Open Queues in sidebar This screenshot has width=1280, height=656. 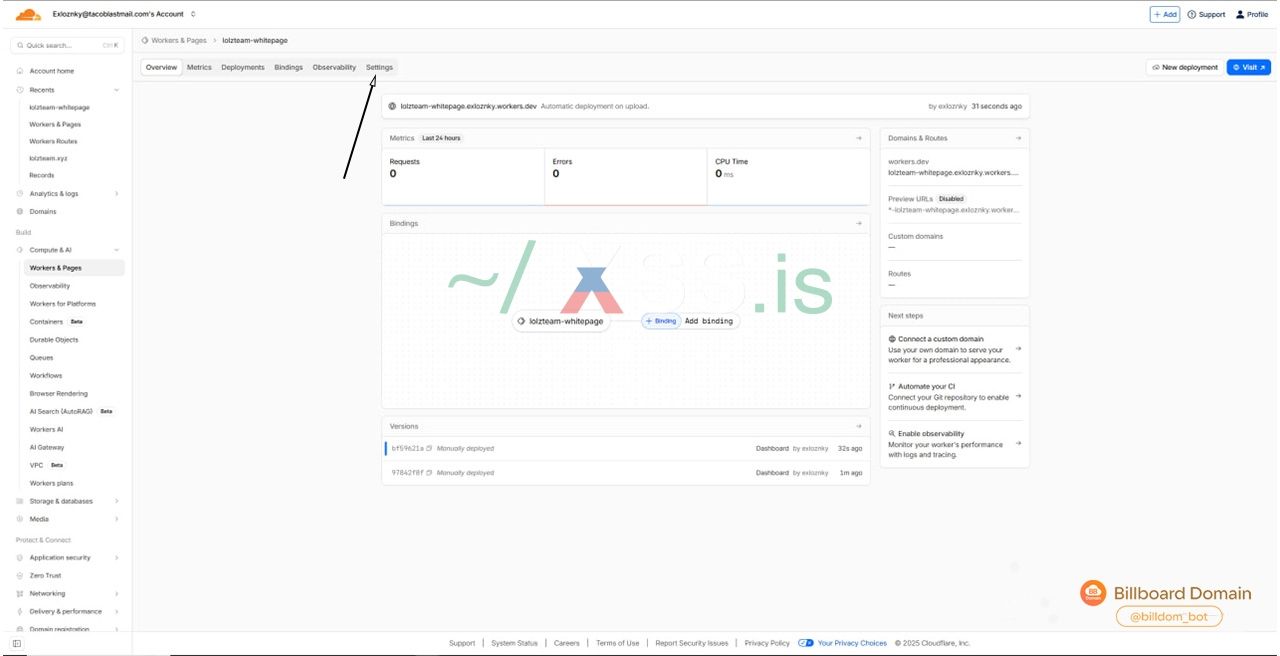41,358
